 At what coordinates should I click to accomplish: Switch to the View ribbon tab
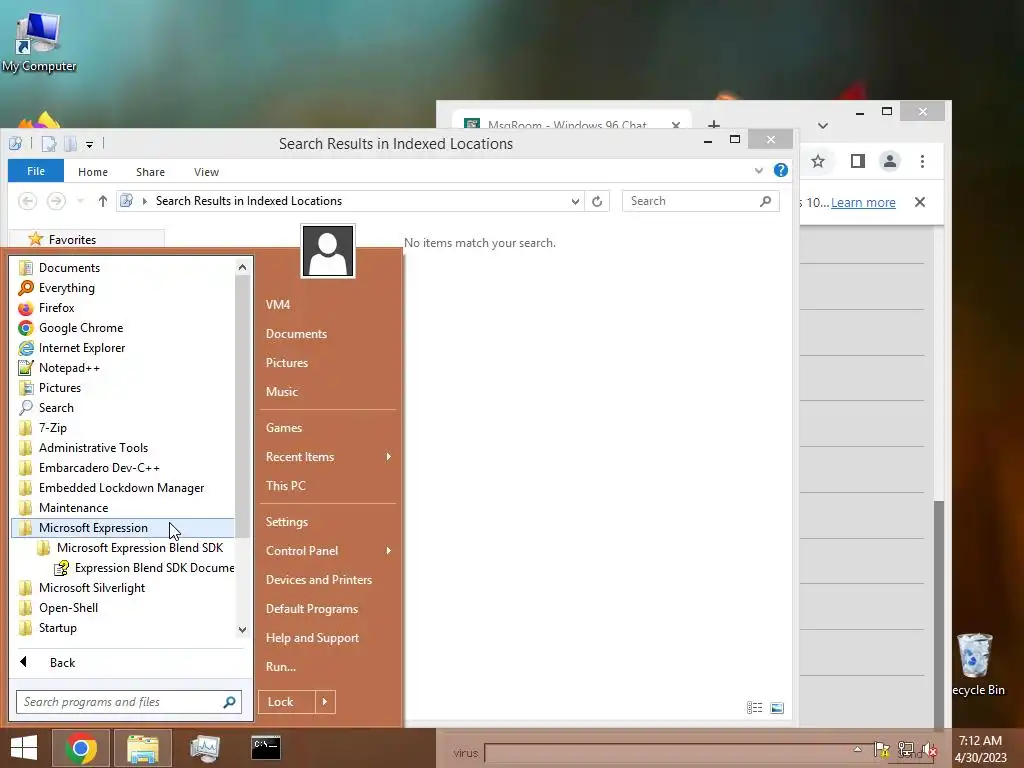(206, 172)
